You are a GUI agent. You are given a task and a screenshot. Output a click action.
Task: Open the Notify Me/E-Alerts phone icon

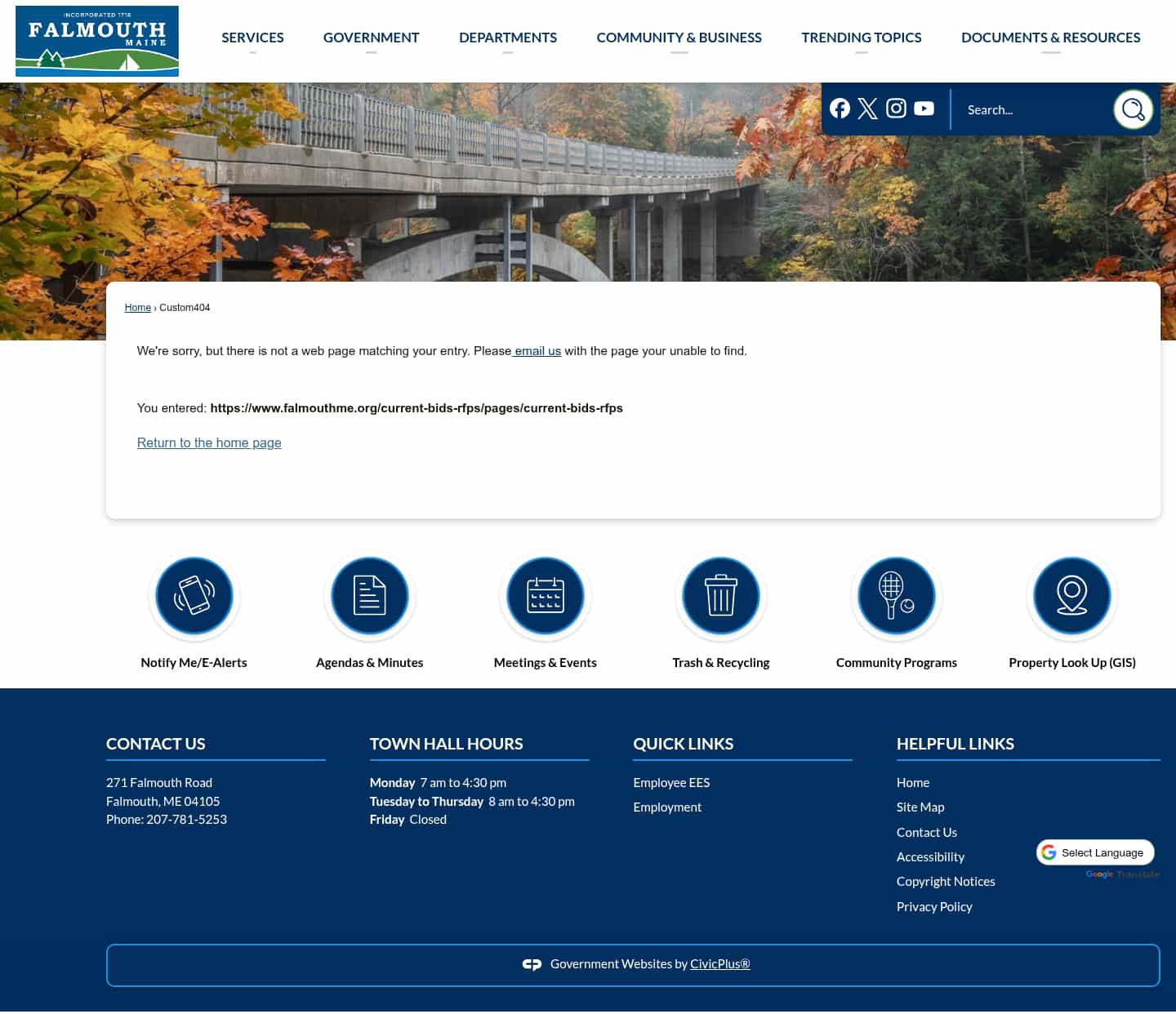194,596
